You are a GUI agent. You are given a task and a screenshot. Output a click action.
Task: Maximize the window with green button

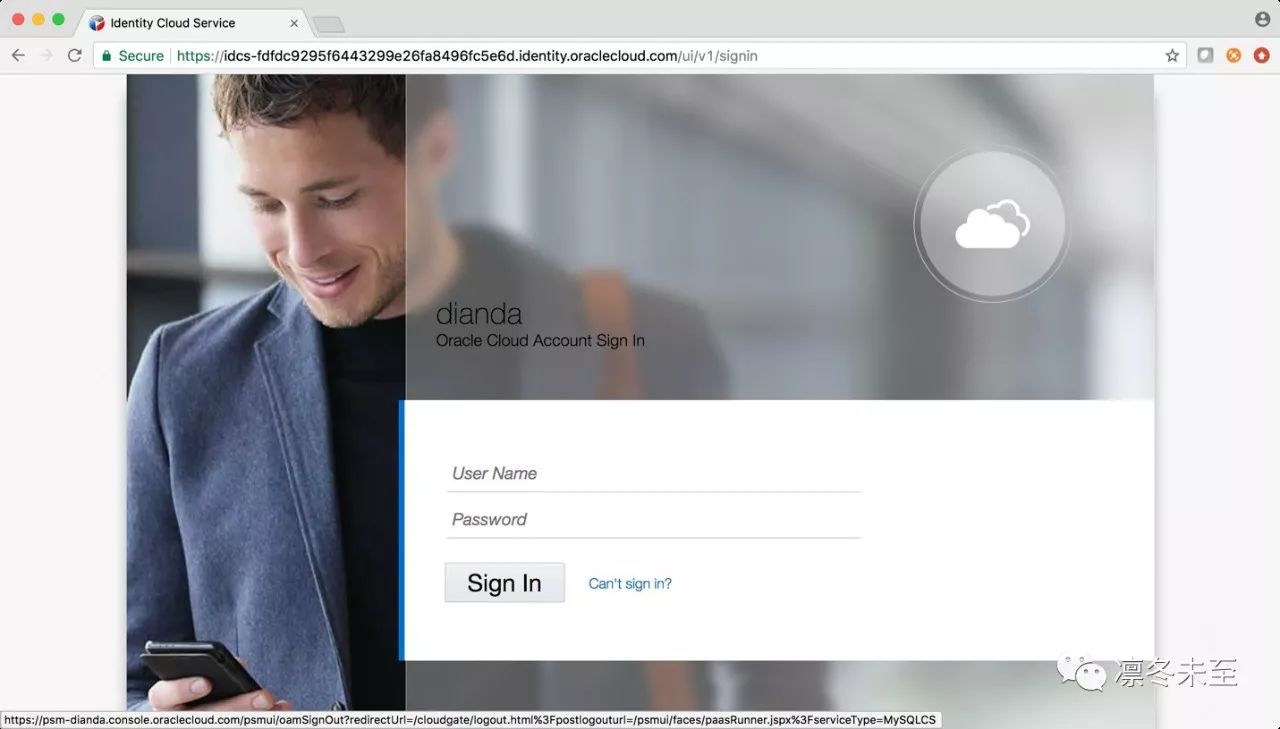tap(58, 20)
